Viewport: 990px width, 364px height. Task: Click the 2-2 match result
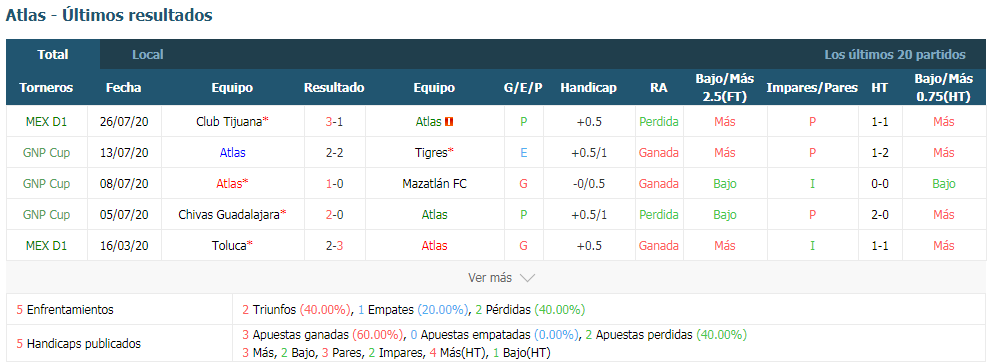click(x=334, y=153)
